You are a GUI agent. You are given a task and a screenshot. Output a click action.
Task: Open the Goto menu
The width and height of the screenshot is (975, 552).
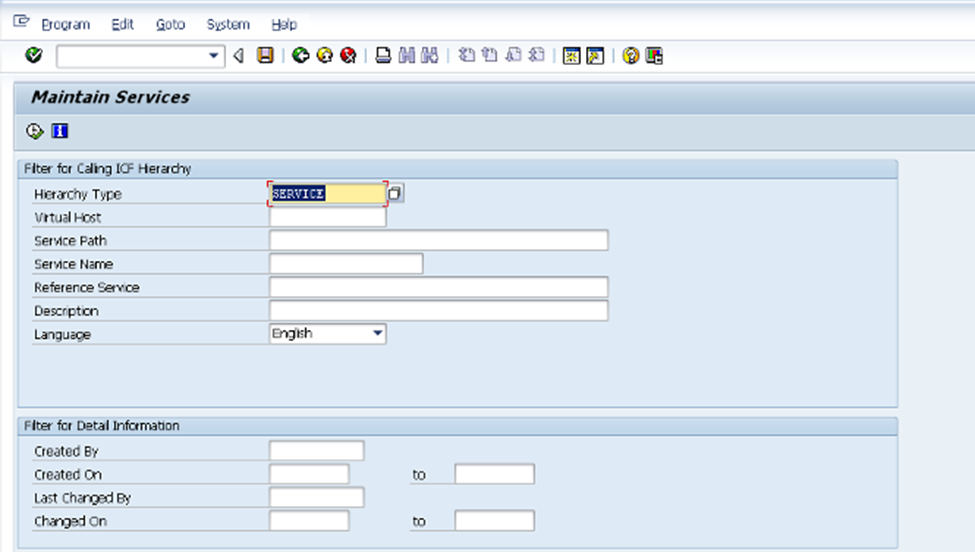pyautogui.click(x=170, y=24)
